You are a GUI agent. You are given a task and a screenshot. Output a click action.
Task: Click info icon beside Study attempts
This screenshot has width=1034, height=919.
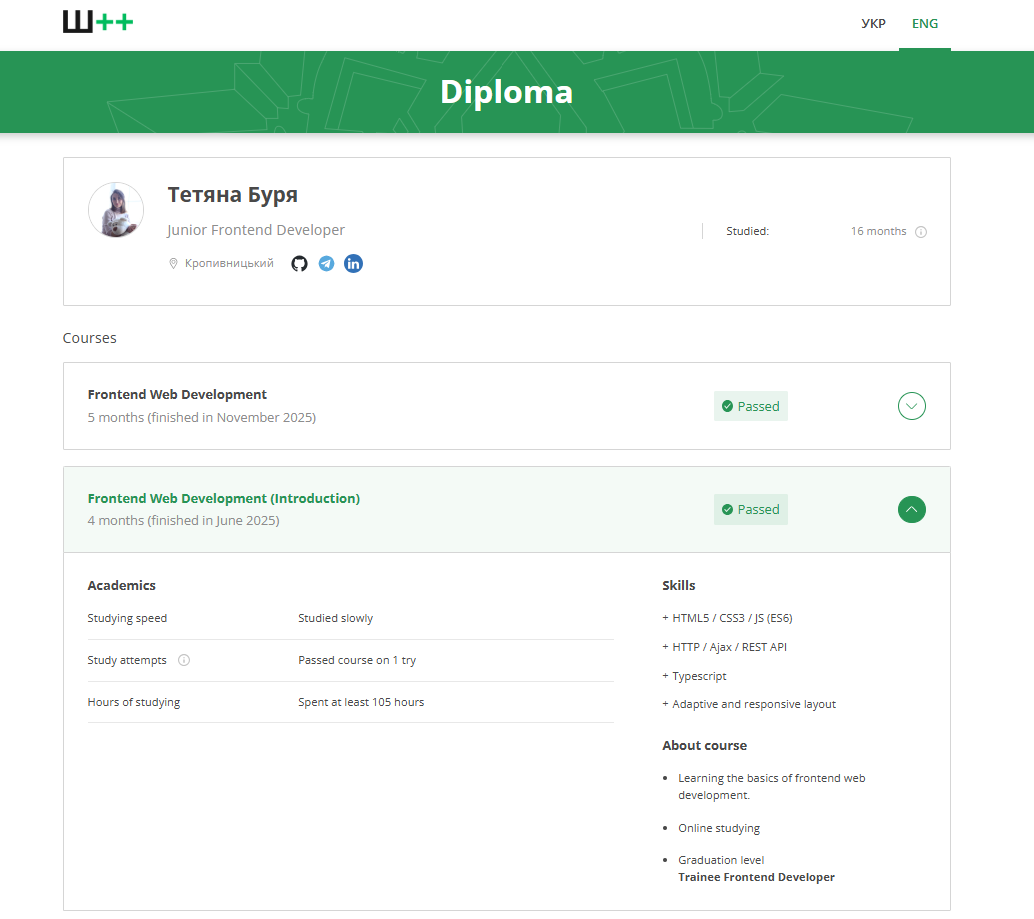tap(184, 660)
